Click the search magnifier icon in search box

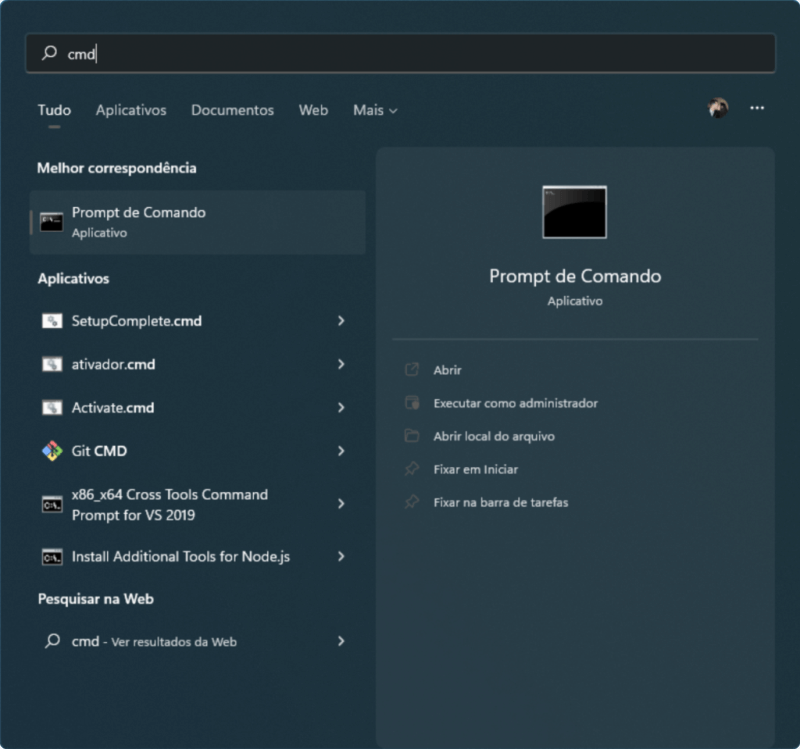tap(49, 53)
